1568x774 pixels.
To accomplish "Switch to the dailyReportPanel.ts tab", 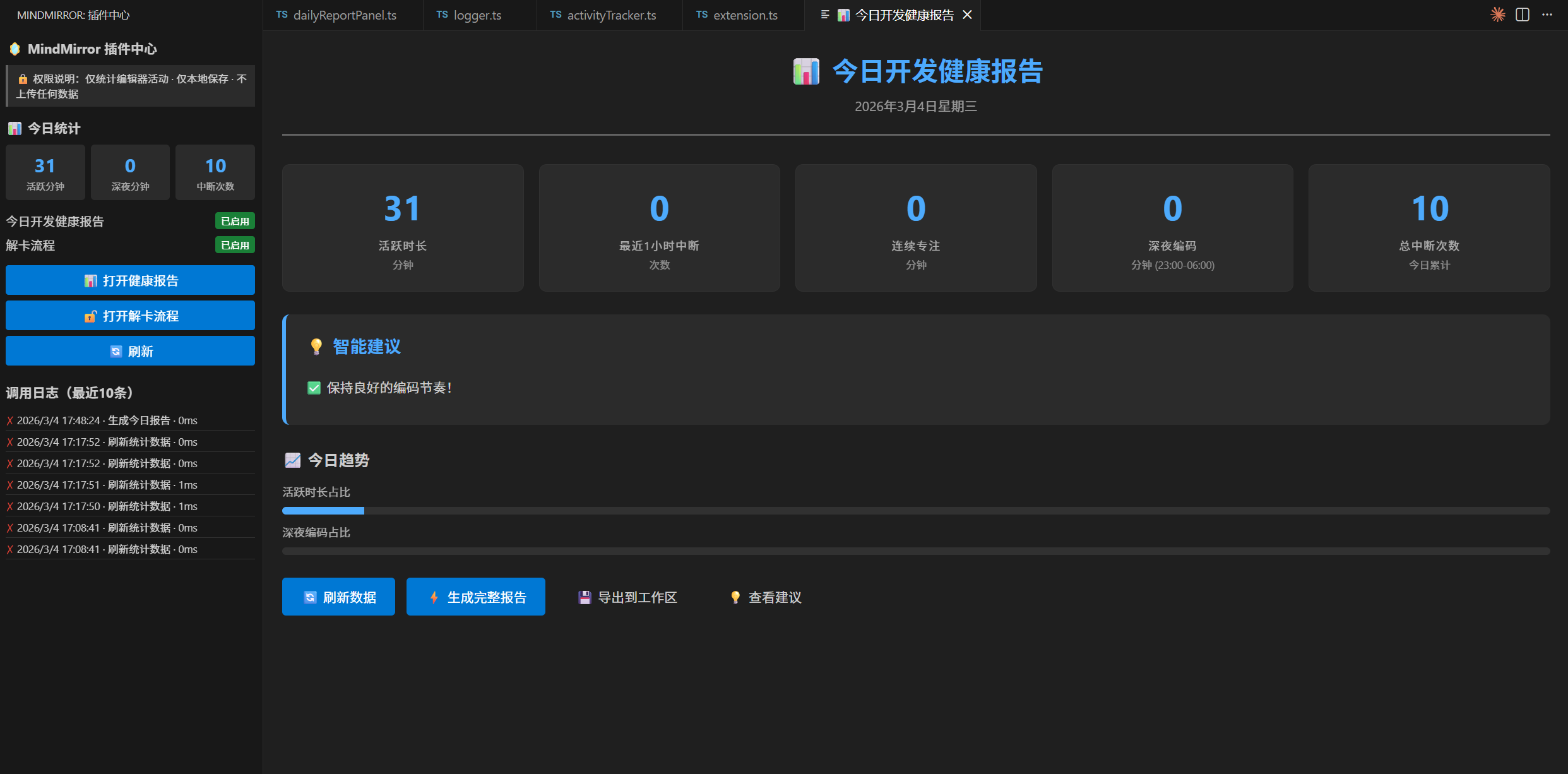I will coord(344,15).
